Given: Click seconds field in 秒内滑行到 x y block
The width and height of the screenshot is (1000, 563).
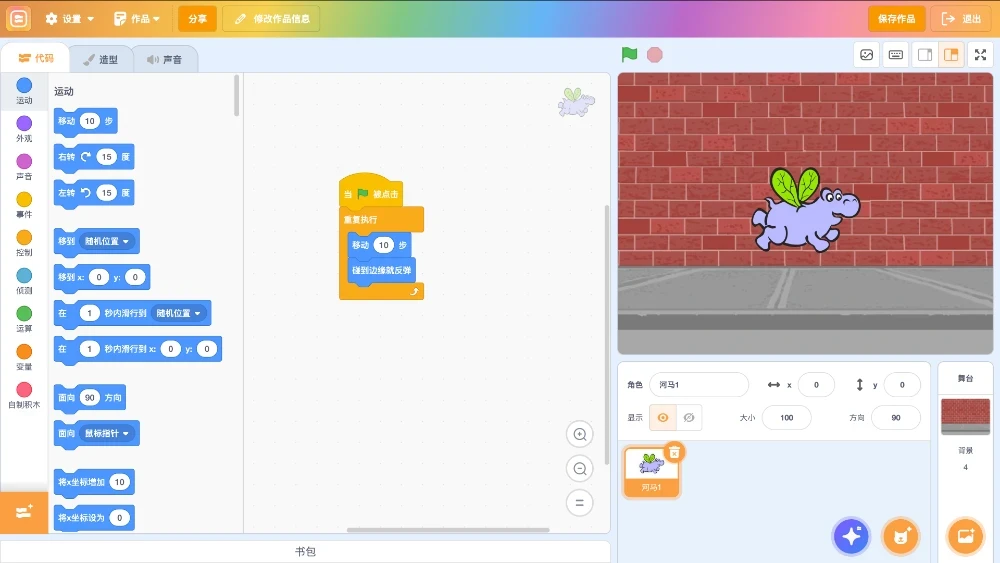Looking at the screenshot, I should 89,349.
